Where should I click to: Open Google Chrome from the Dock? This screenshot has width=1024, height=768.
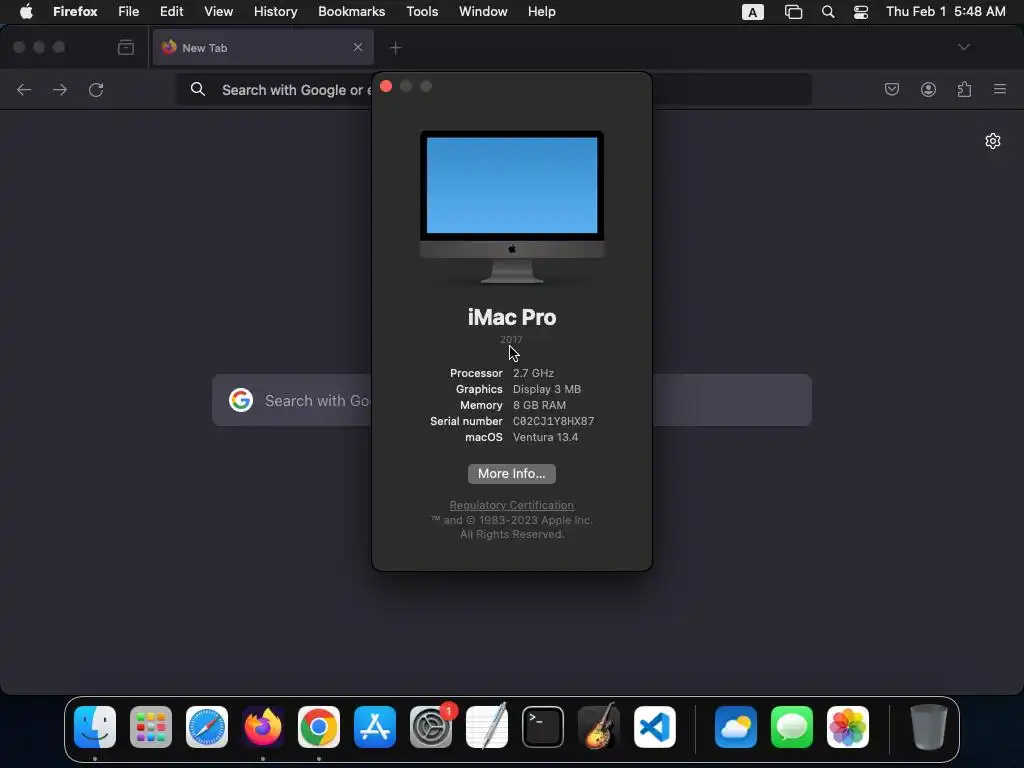[x=319, y=727]
